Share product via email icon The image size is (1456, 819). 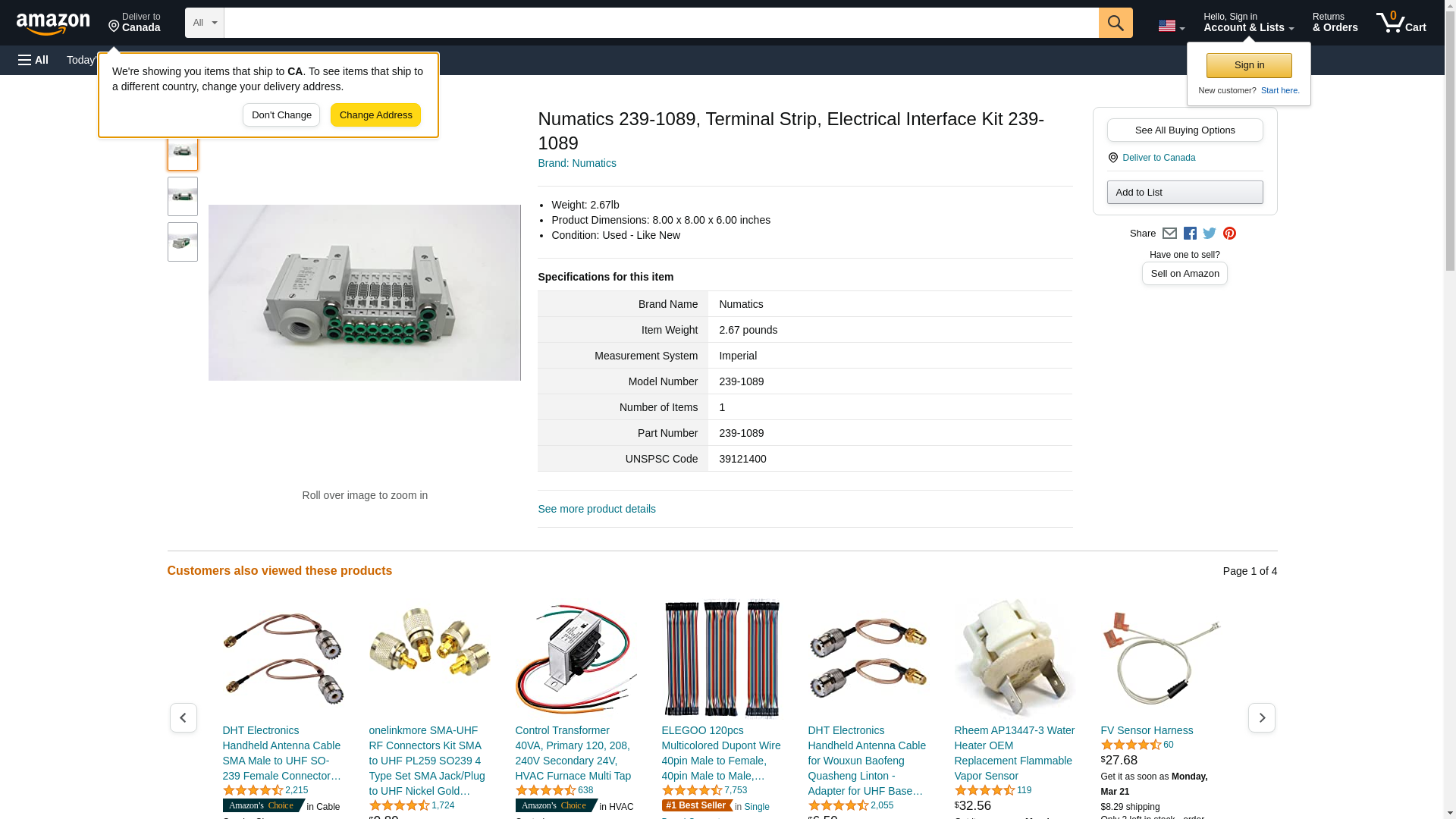(1169, 234)
